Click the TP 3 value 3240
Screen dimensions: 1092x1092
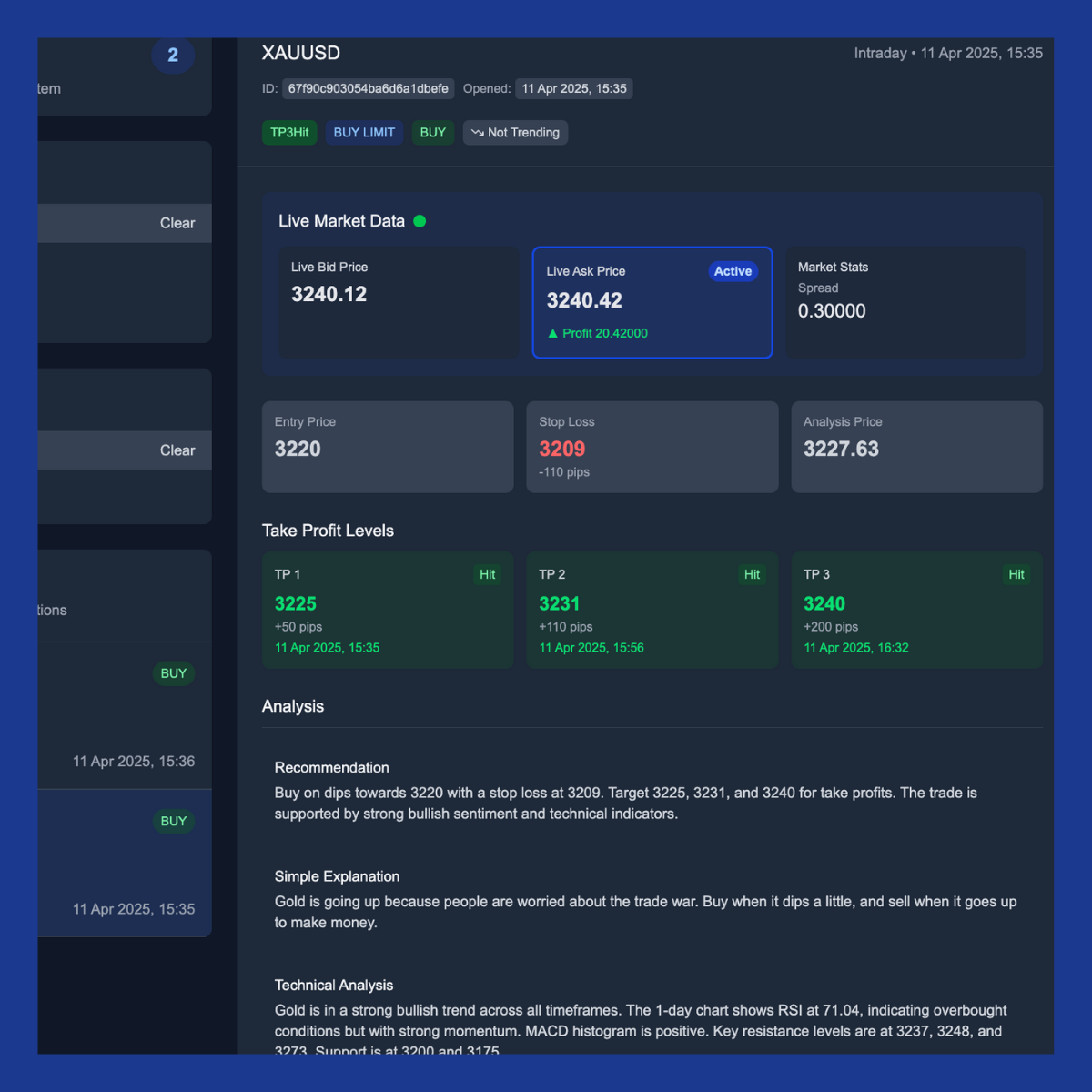click(x=824, y=603)
